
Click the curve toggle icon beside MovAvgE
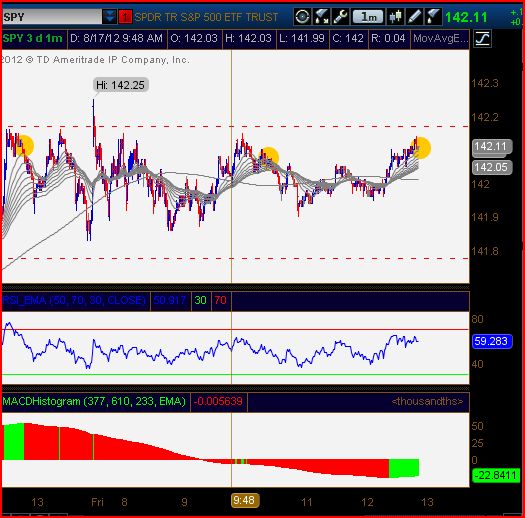click(x=482, y=39)
